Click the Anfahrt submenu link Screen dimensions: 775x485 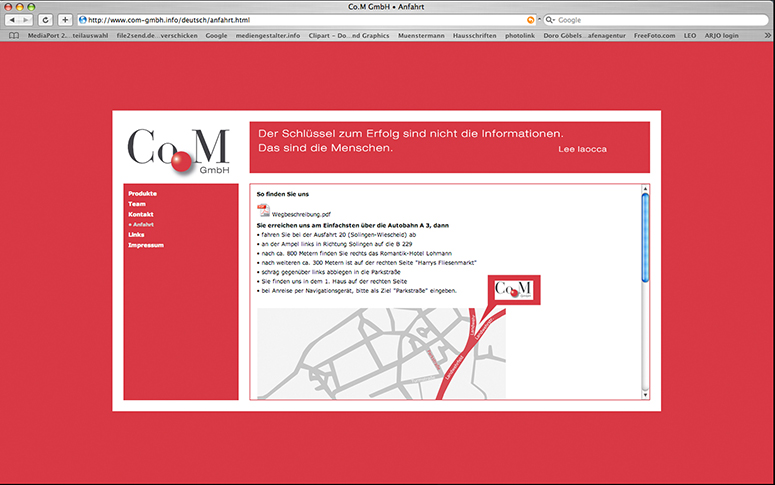point(144,225)
